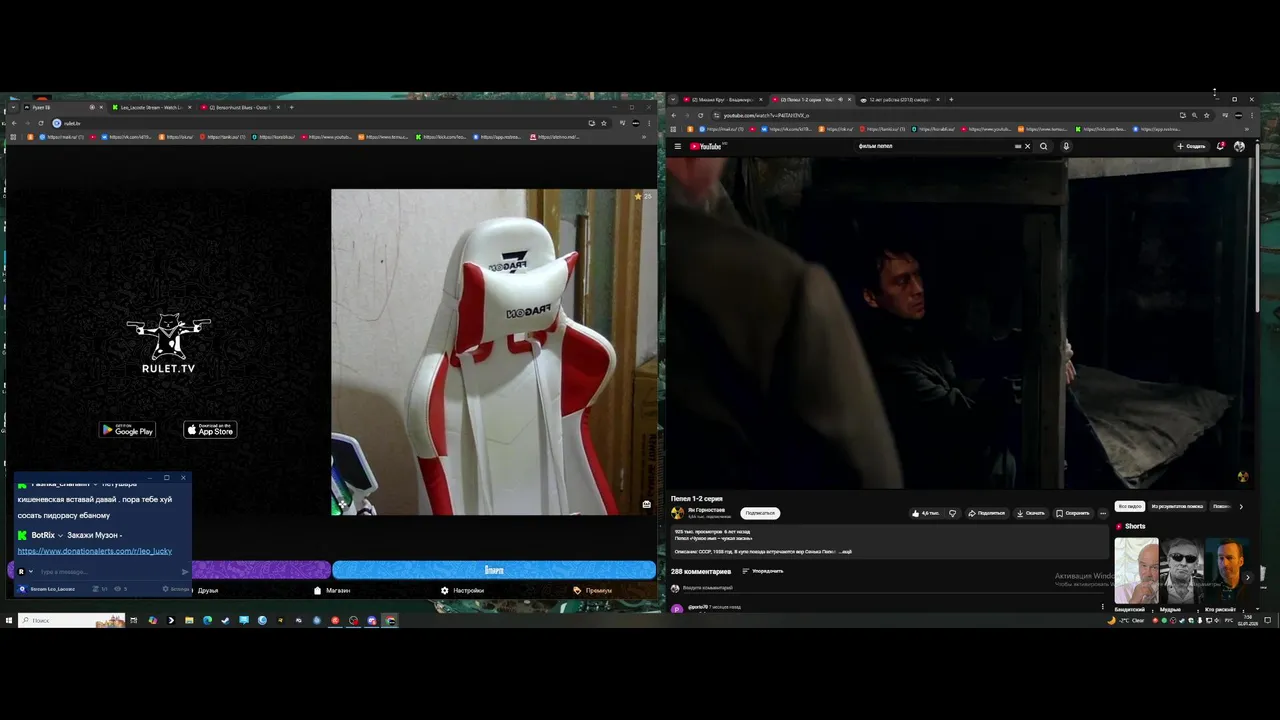The width and height of the screenshot is (1280, 720).
Task: Click the Сохранить save button
Action: 1073,513
